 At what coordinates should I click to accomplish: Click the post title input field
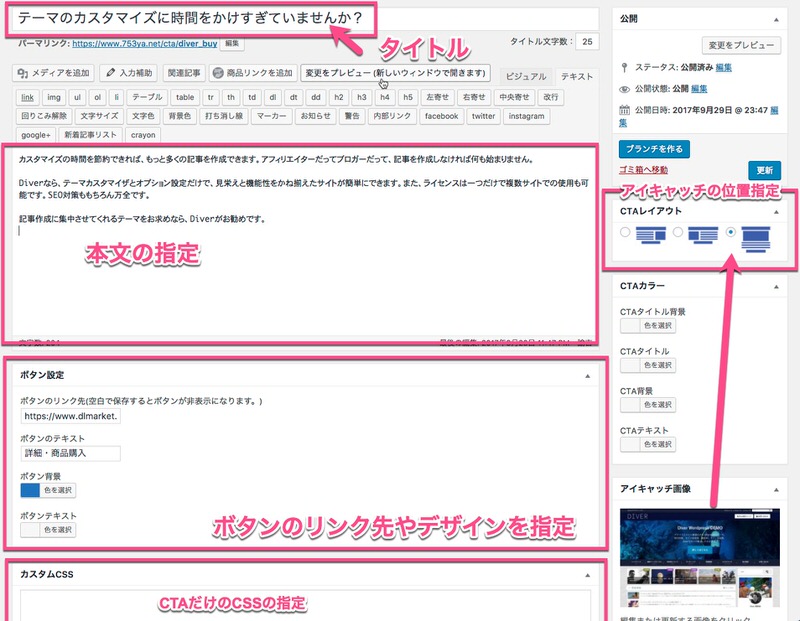tap(306, 18)
